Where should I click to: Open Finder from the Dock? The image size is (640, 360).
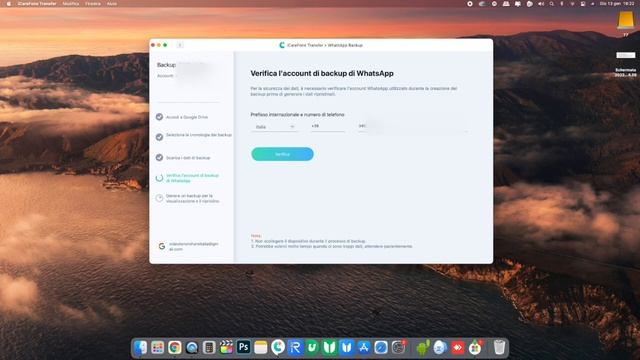[x=140, y=347]
